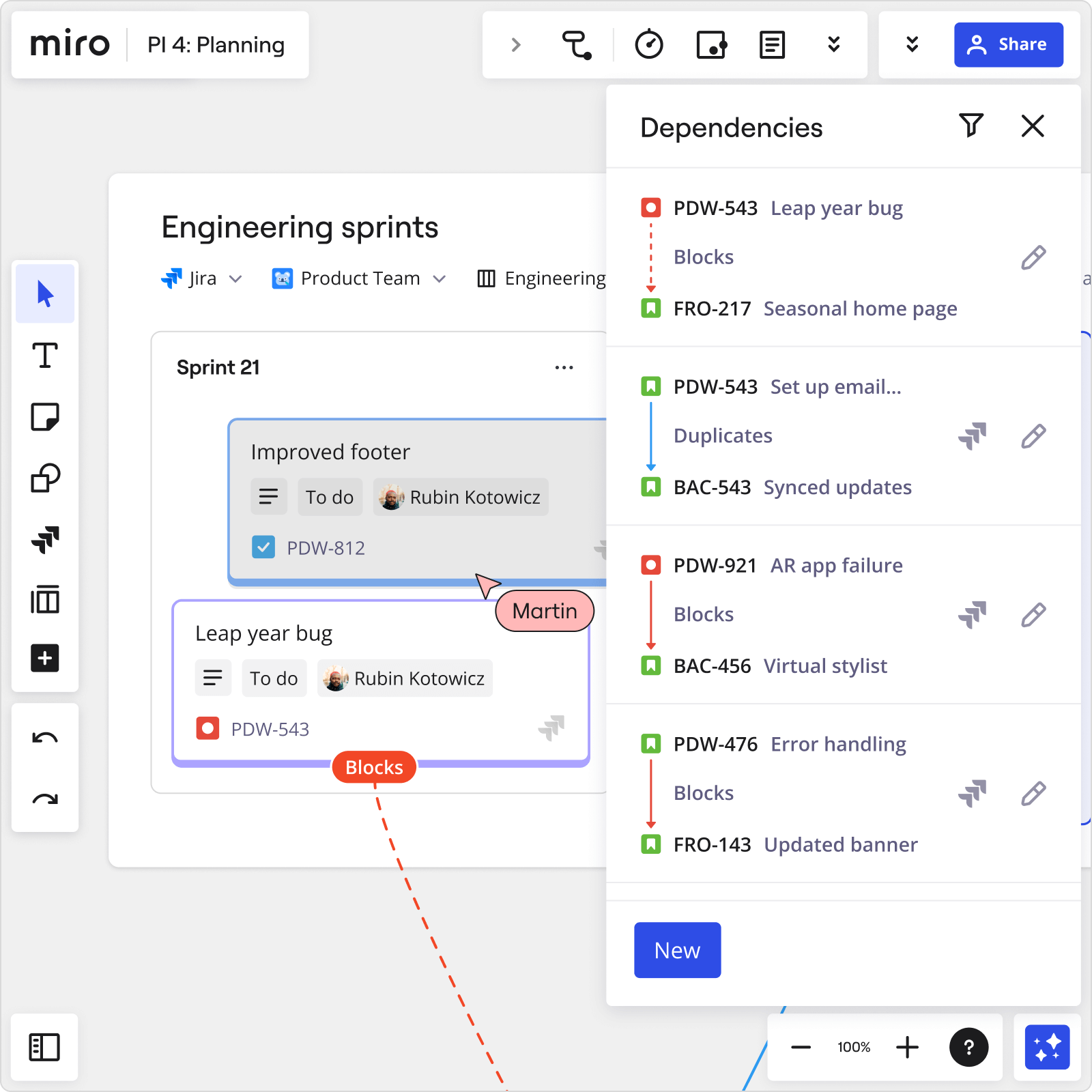This screenshot has width=1092, height=1092.
Task: Expand the collapsed toolbar chevron arrow
Action: coord(516,45)
